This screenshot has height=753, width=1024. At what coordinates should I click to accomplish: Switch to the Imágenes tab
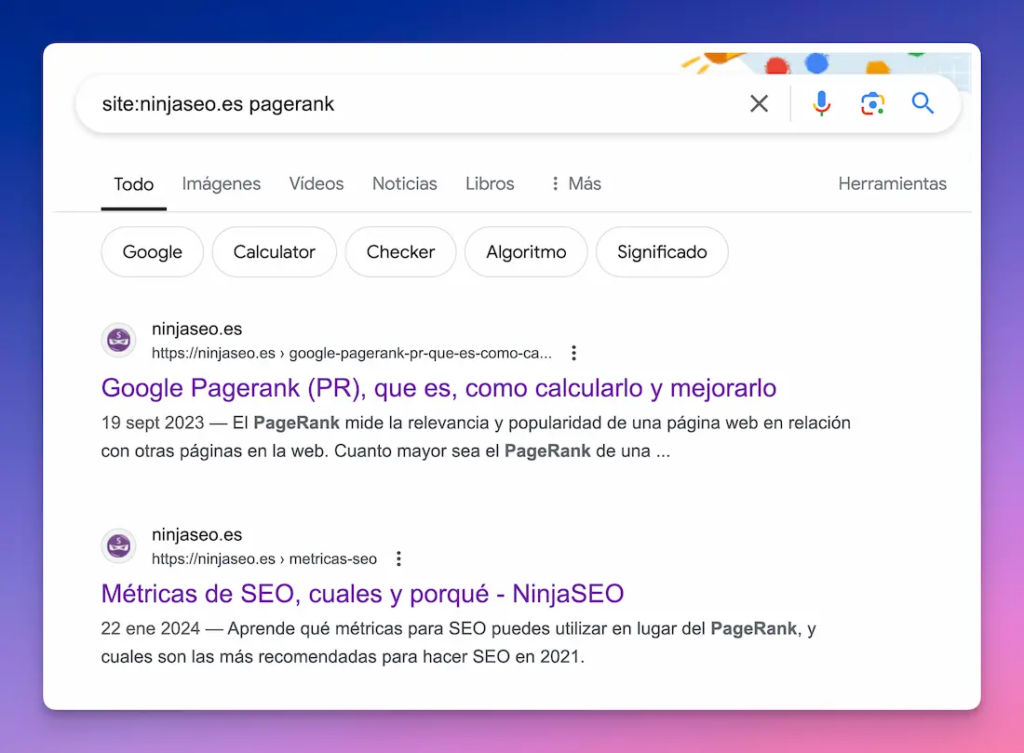(221, 184)
